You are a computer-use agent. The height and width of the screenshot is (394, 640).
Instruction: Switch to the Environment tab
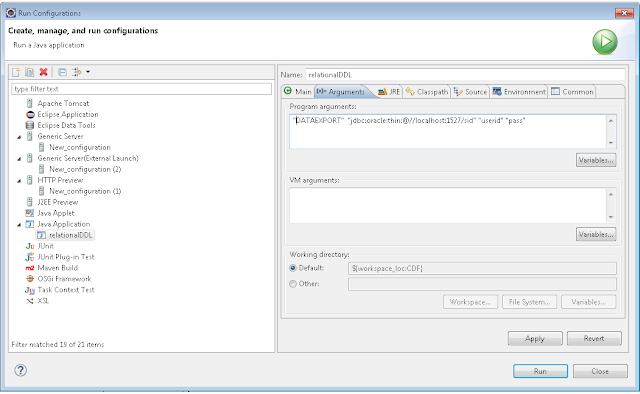click(519, 91)
